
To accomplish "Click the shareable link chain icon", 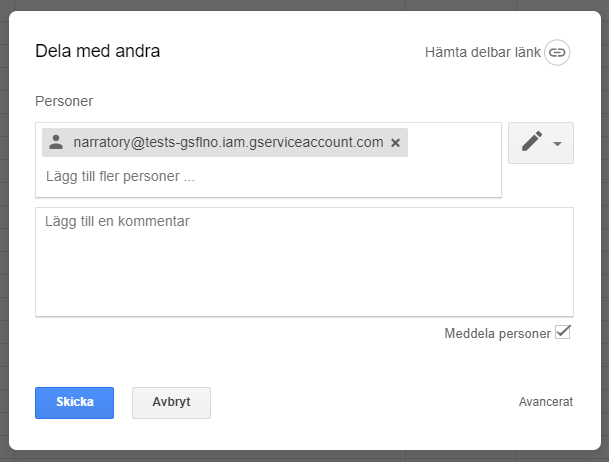I will (x=557, y=52).
